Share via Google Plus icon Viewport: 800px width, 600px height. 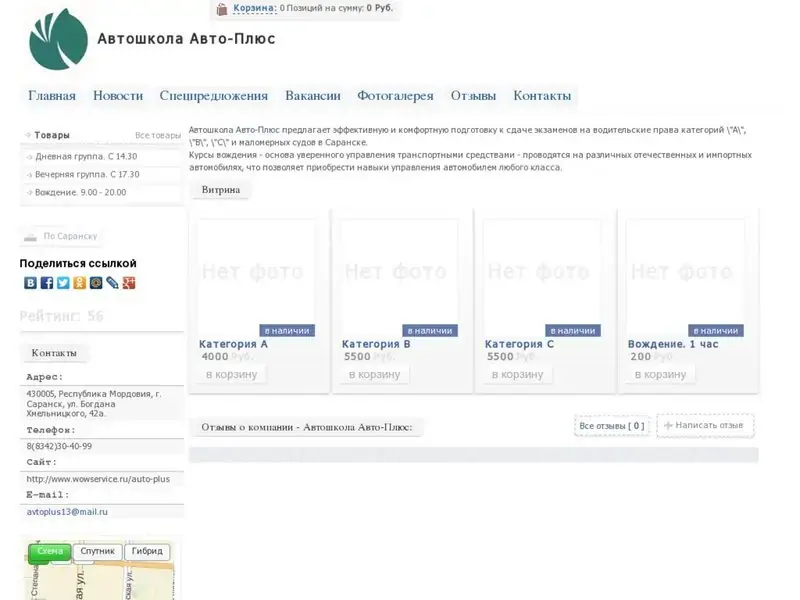pos(128,283)
